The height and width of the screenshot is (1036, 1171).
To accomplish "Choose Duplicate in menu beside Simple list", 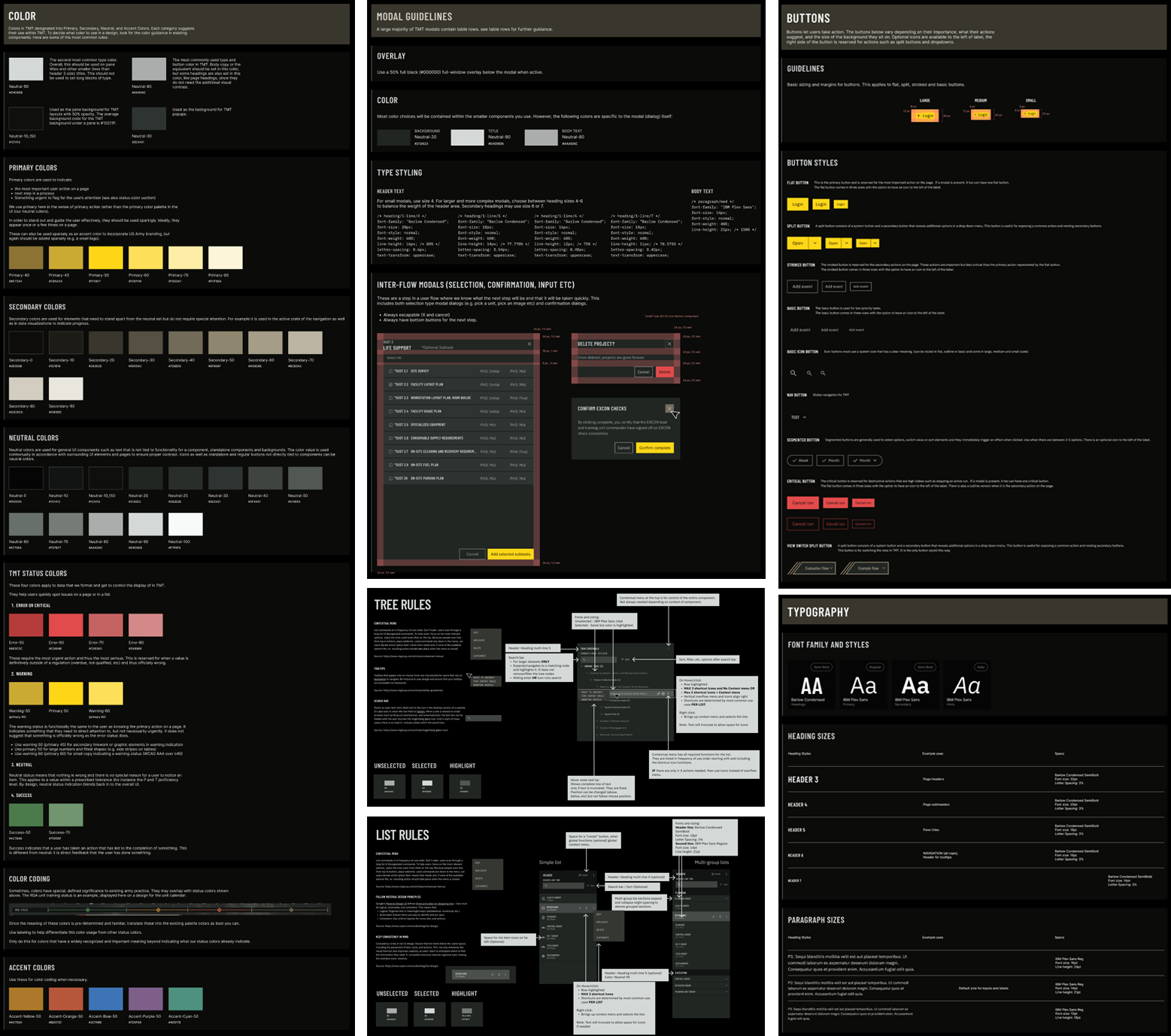I will click(x=602, y=922).
